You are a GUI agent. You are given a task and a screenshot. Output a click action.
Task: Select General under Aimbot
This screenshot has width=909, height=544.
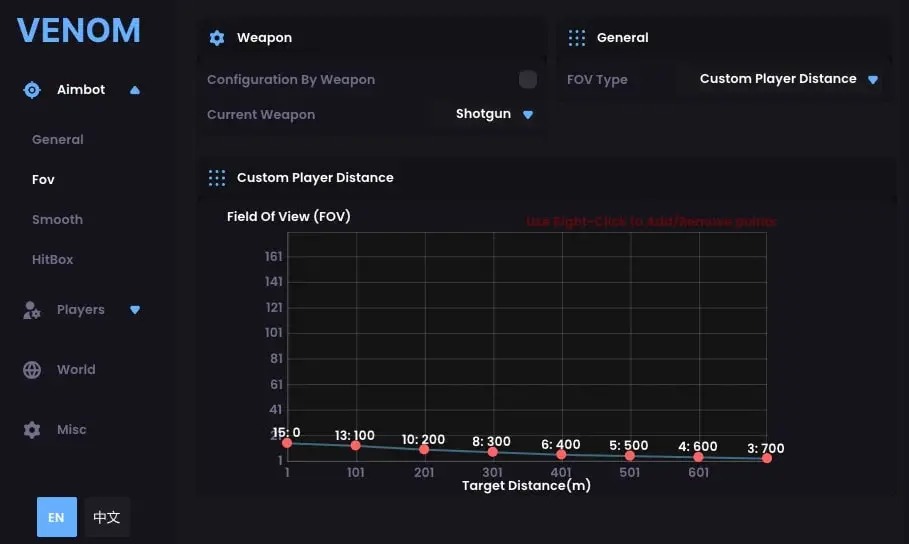[57, 140]
